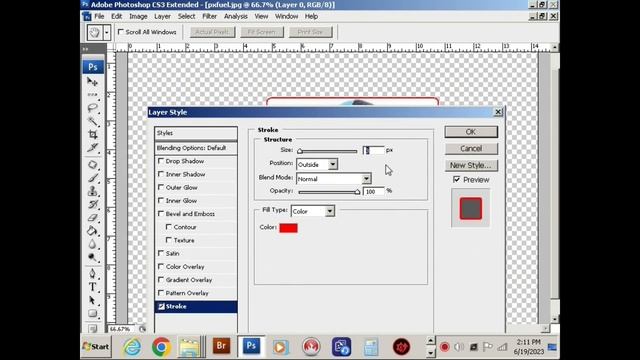Select the Brush tool
Image resolution: width=640 pixels, height=360 pixels.
pos(93,178)
